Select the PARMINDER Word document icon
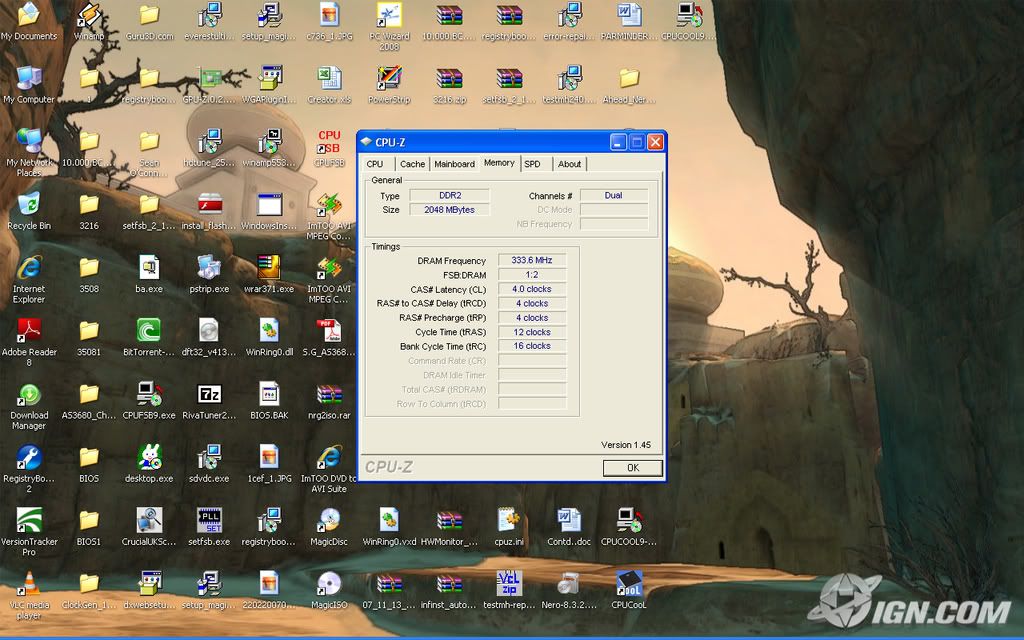This screenshot has height=640, width=1024. coord(629,14)
